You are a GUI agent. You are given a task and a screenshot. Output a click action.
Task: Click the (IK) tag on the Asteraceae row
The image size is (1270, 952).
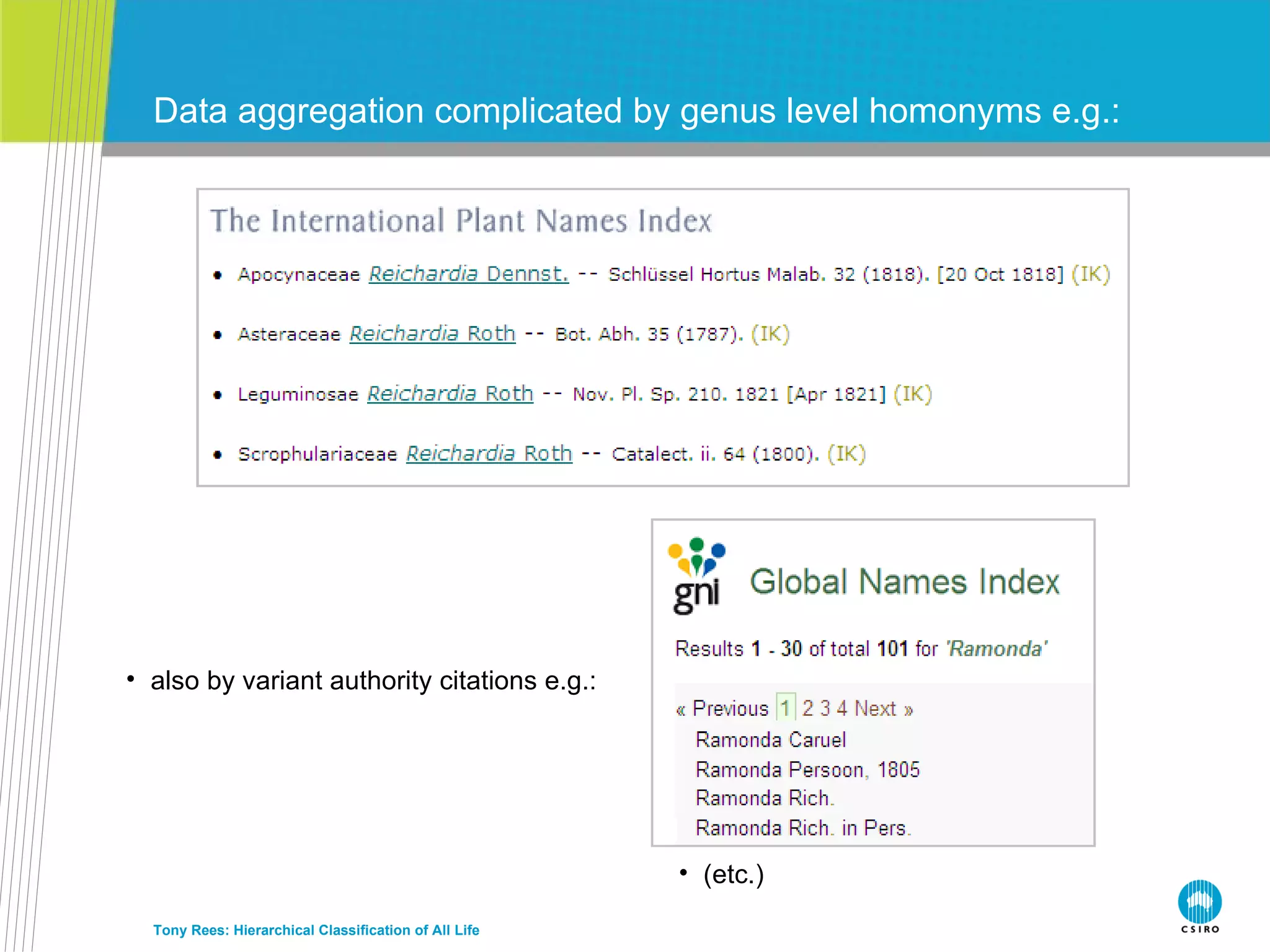pos(771,334)
